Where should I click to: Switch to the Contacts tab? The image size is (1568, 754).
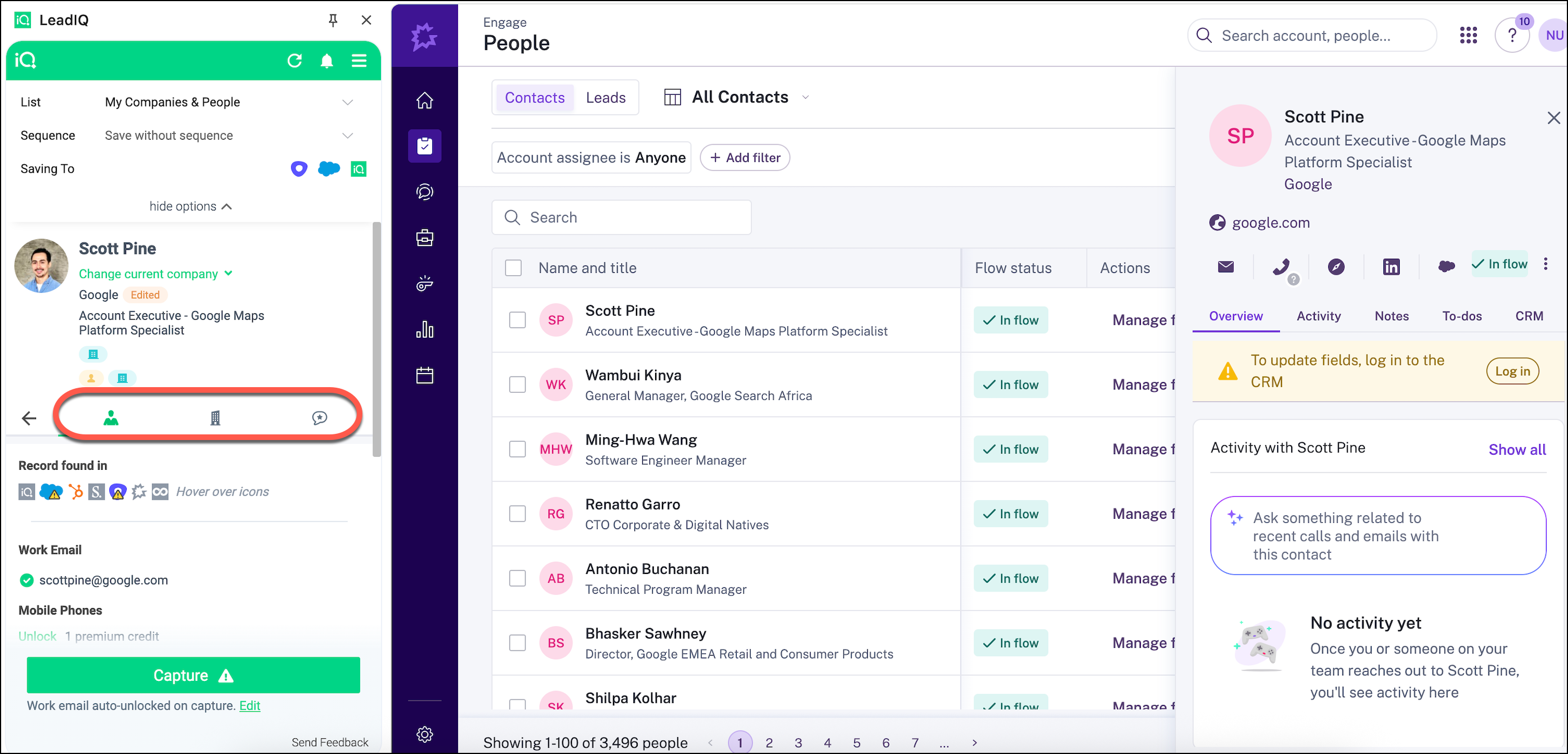(535, 97)
